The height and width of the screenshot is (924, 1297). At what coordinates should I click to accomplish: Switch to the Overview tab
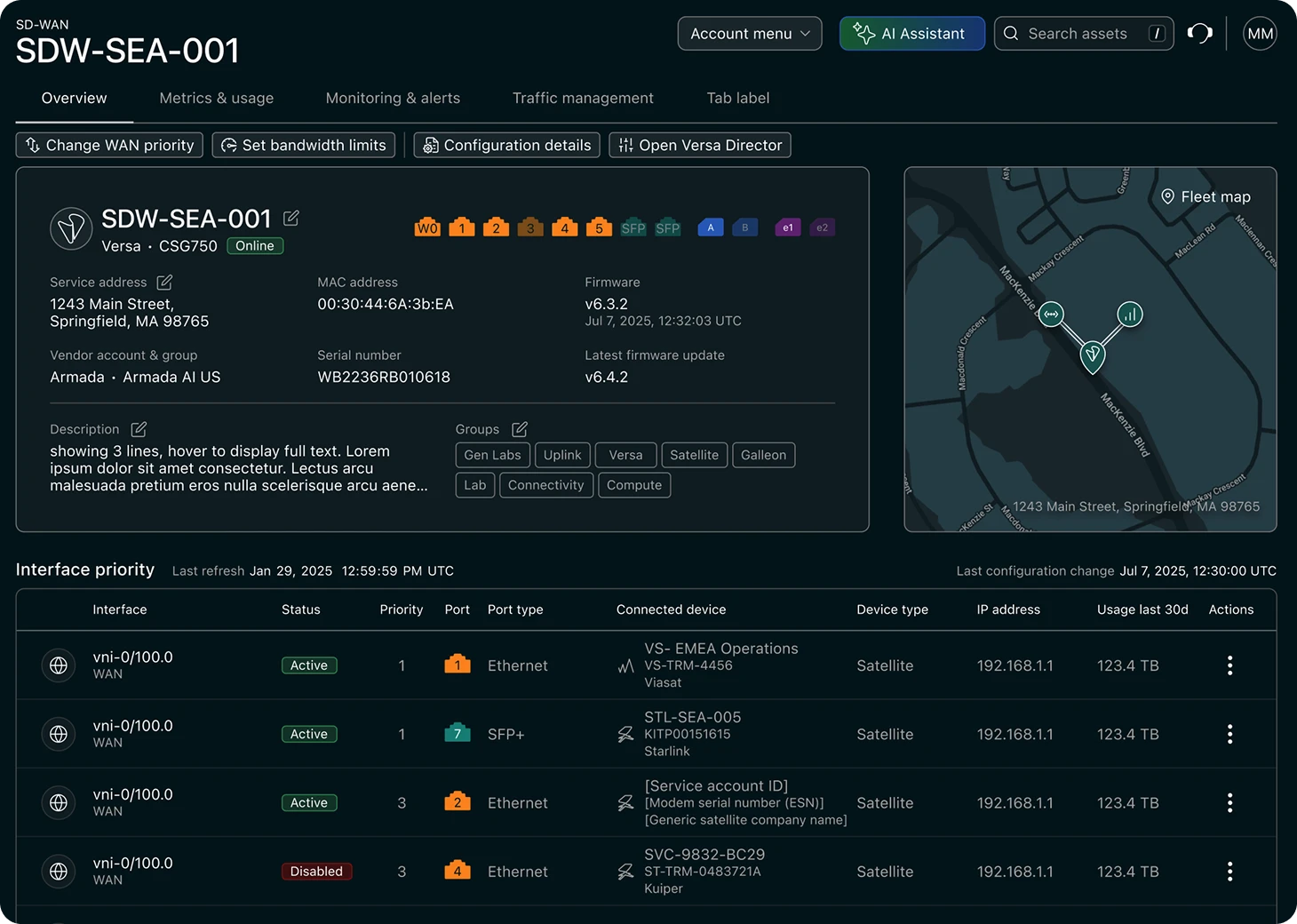tap(74, 99)
